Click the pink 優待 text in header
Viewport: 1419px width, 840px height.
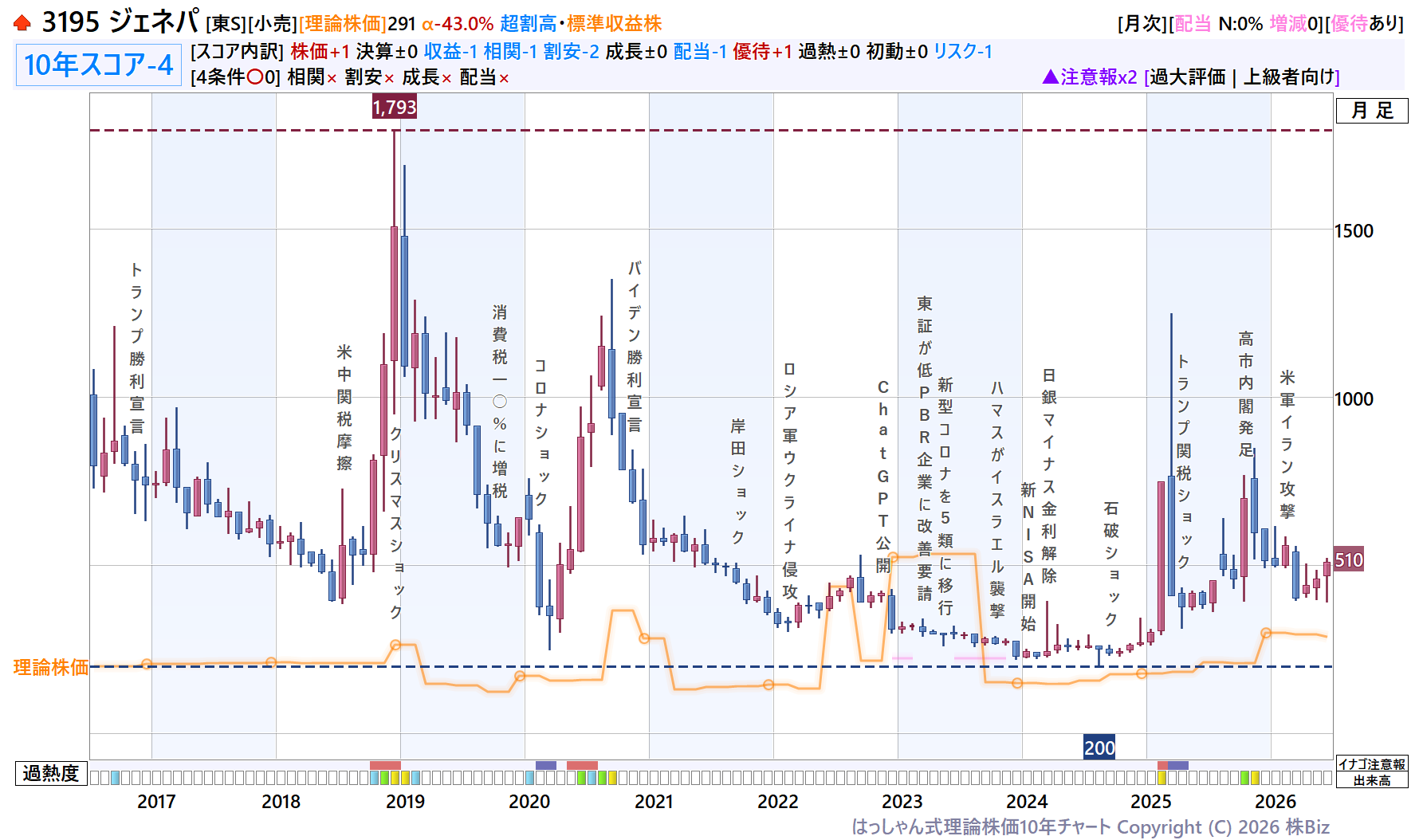[x=1349, y=24]
